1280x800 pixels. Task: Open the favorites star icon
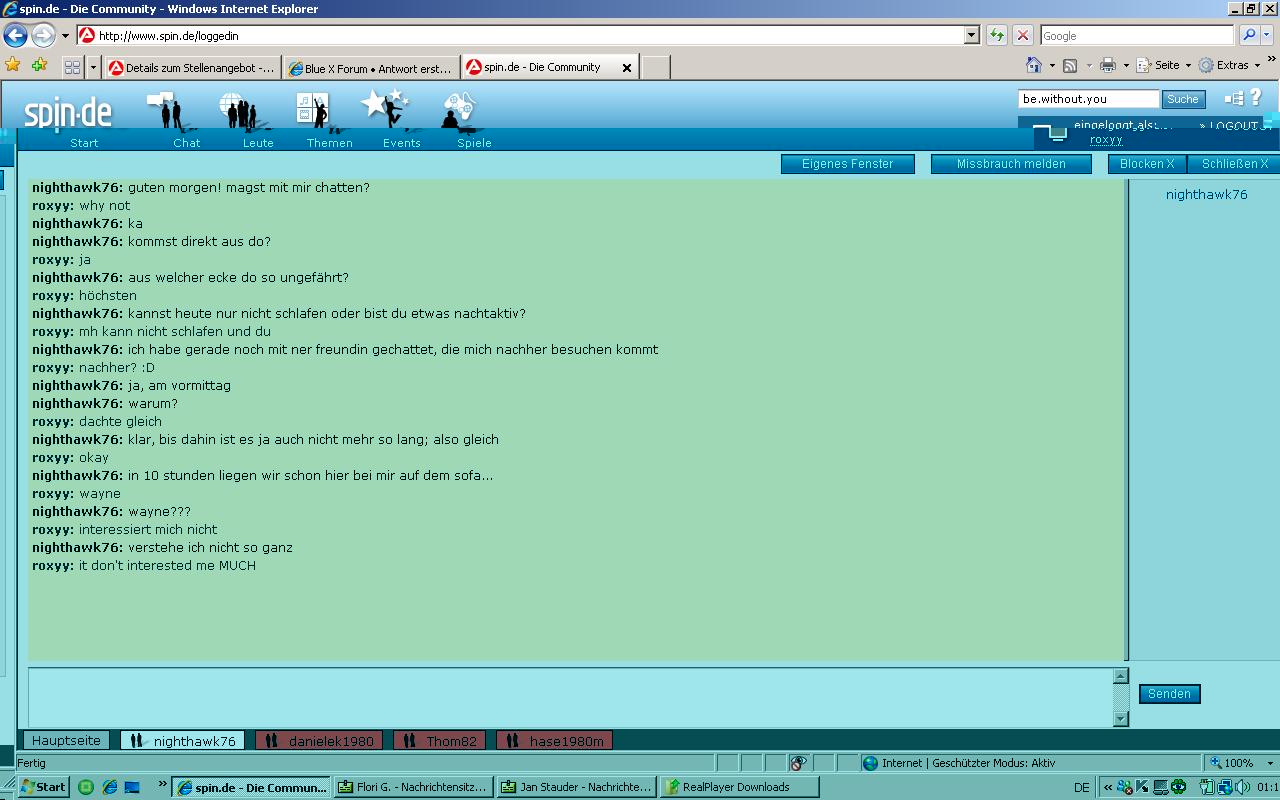[13, 66]
